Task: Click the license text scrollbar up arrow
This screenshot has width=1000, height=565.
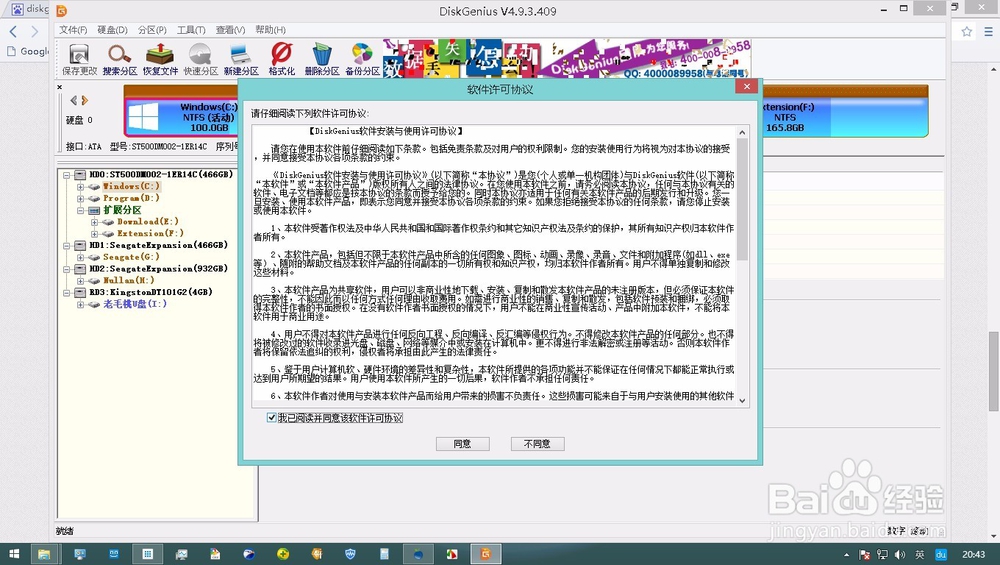Action: coord(742,132)
